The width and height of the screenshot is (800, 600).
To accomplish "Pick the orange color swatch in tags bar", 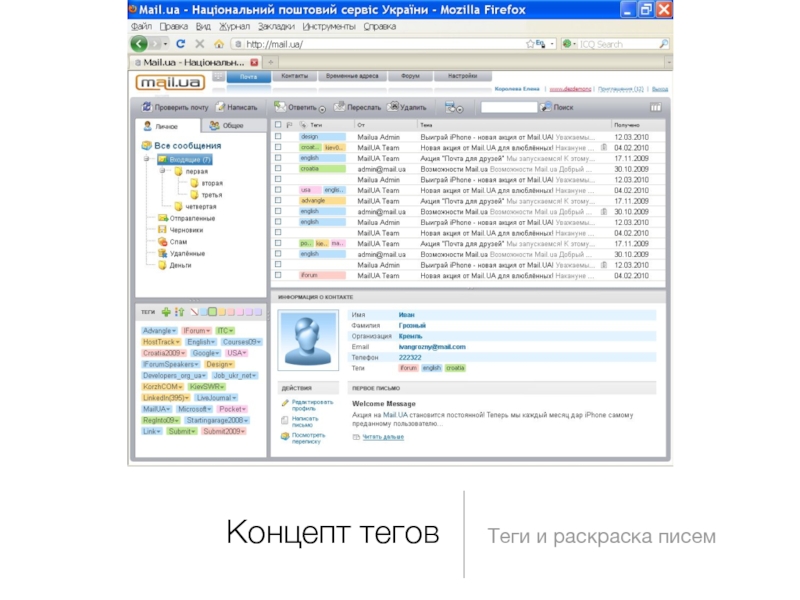I will point(221,312).
